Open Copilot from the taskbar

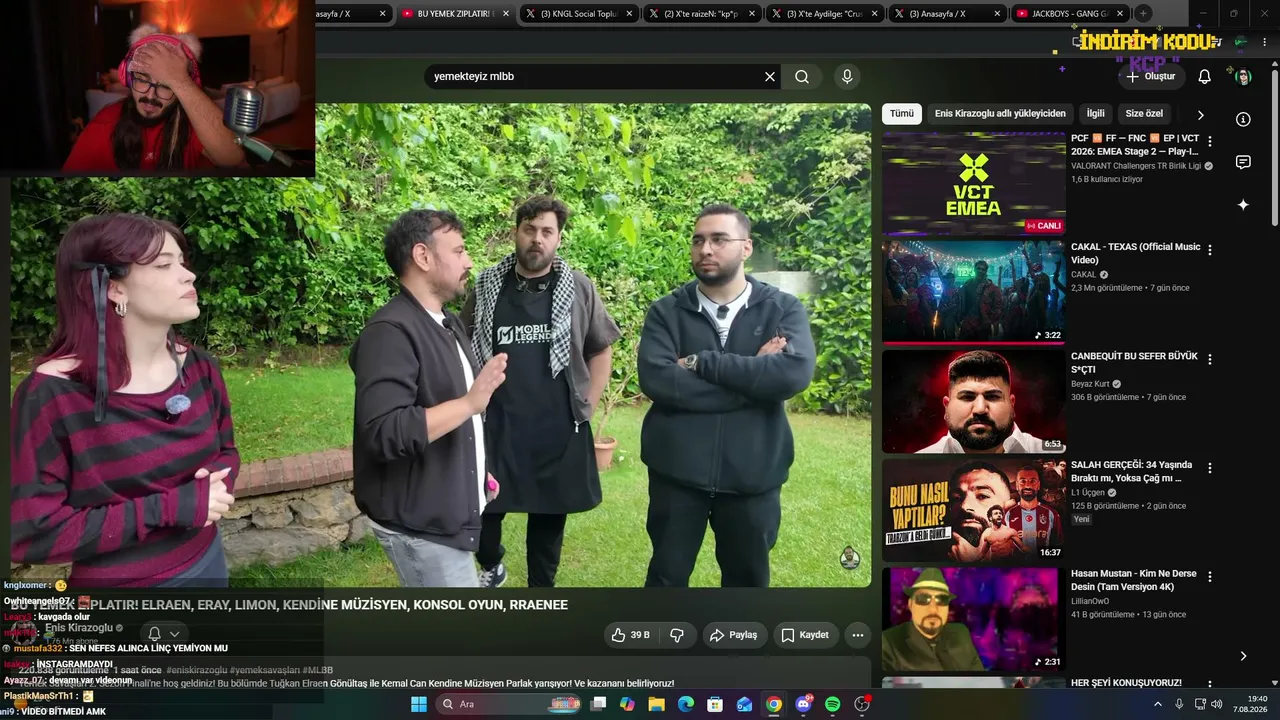627,704
